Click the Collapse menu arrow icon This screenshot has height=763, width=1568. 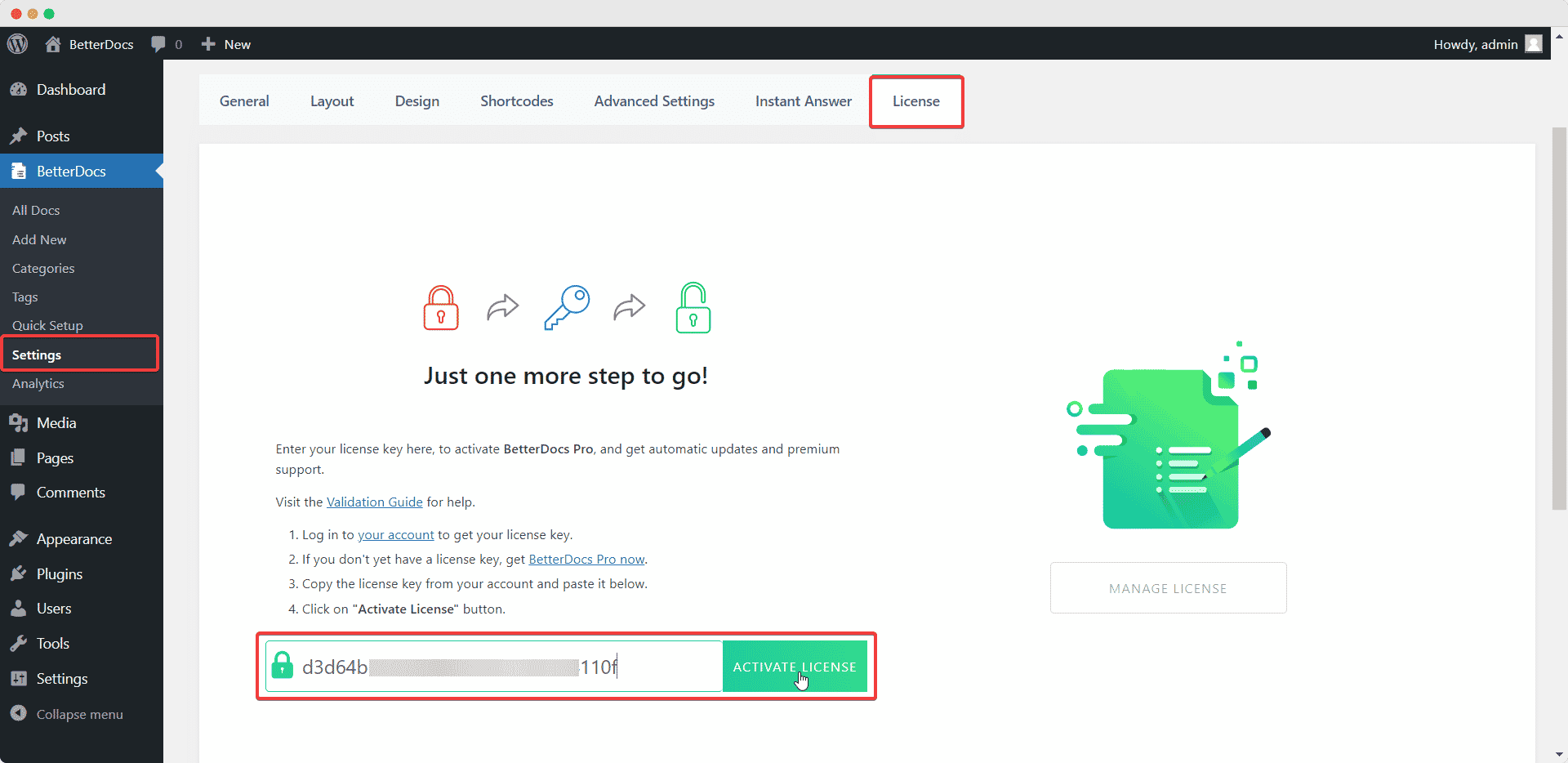point(19,714)
